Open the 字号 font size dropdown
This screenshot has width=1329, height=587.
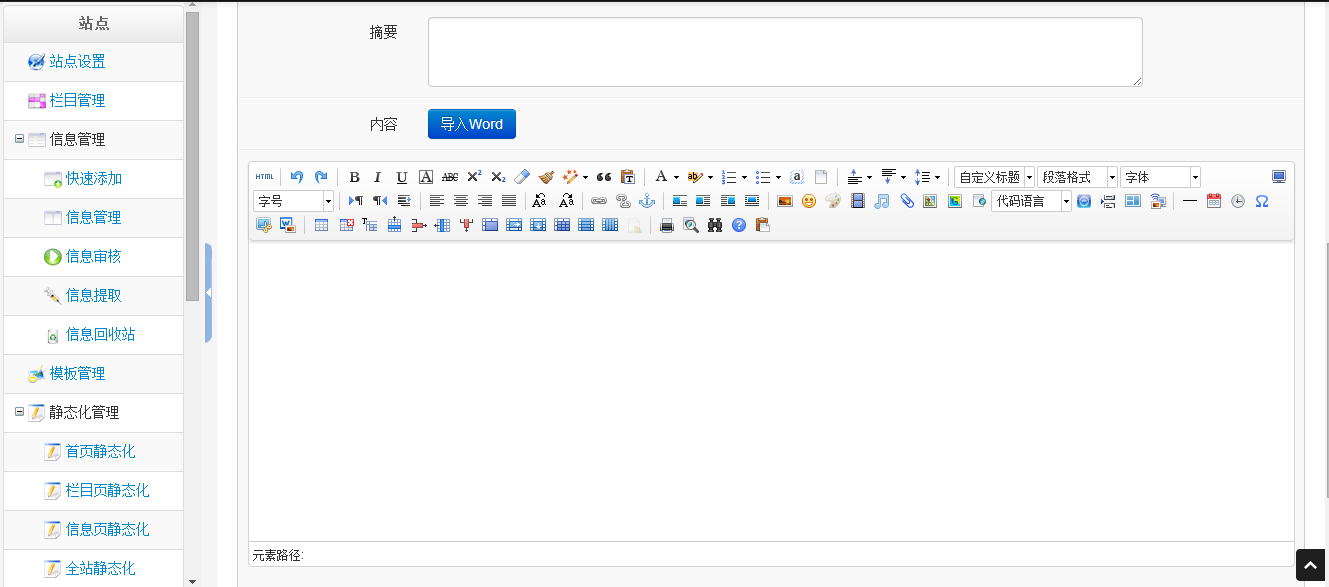pyautogui.click(x=293, y=201)
